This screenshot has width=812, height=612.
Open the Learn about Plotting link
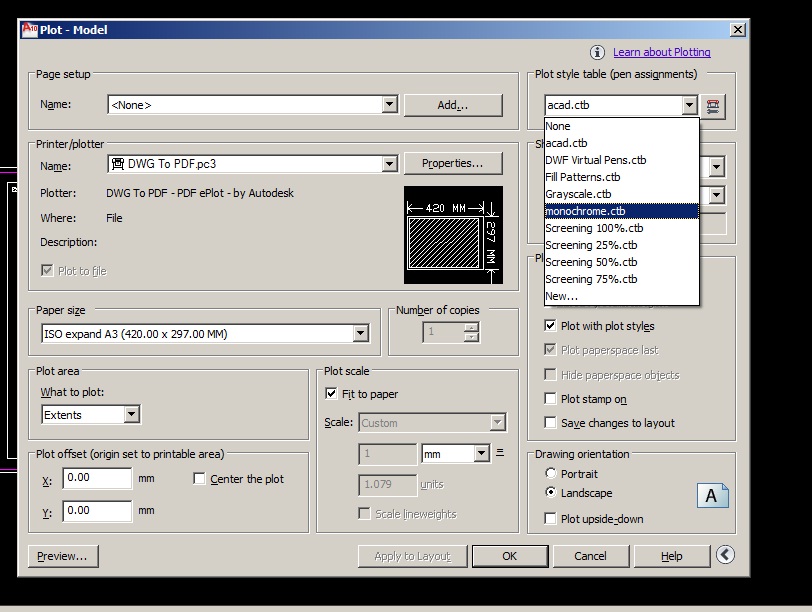click(662, 52)
